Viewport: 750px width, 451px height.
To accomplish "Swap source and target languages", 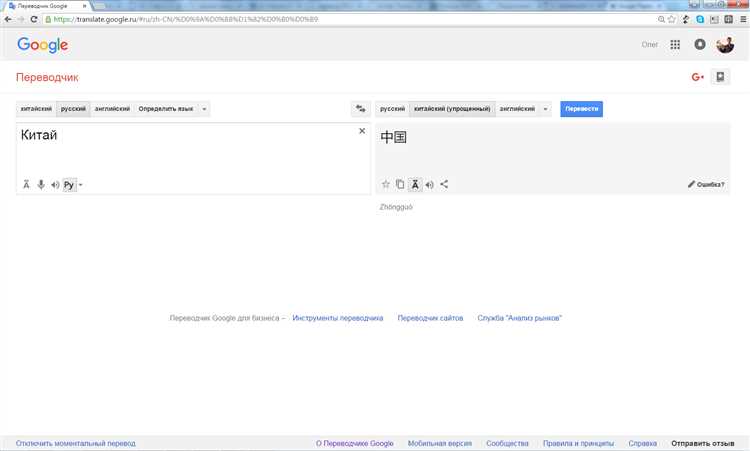I will (x=361, y=109).
